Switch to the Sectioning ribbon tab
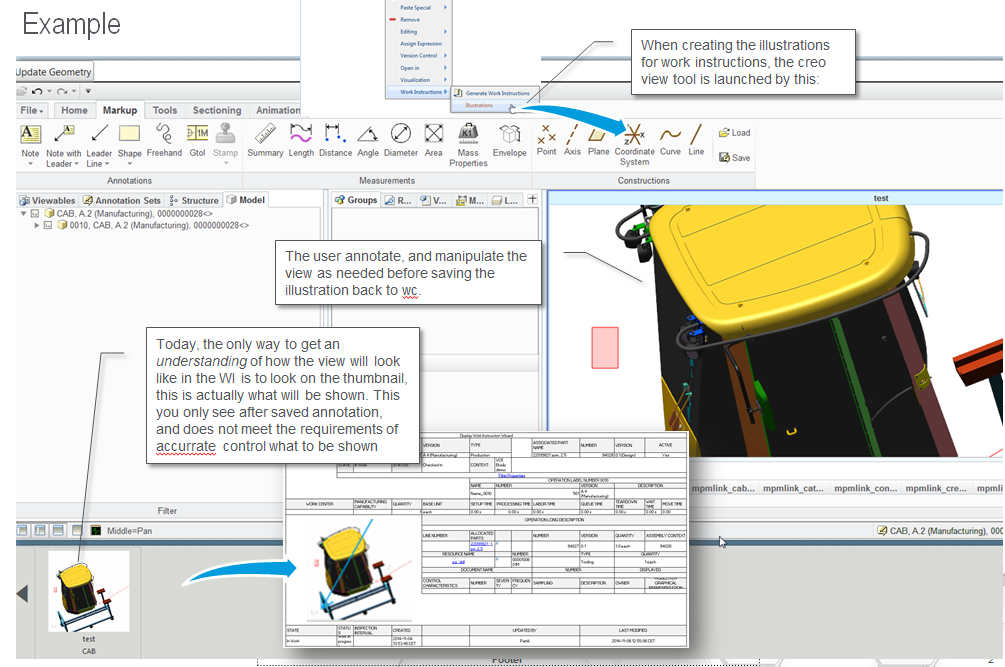The height and width of the screenshot is (667, 1005). (x=217, y=111)
